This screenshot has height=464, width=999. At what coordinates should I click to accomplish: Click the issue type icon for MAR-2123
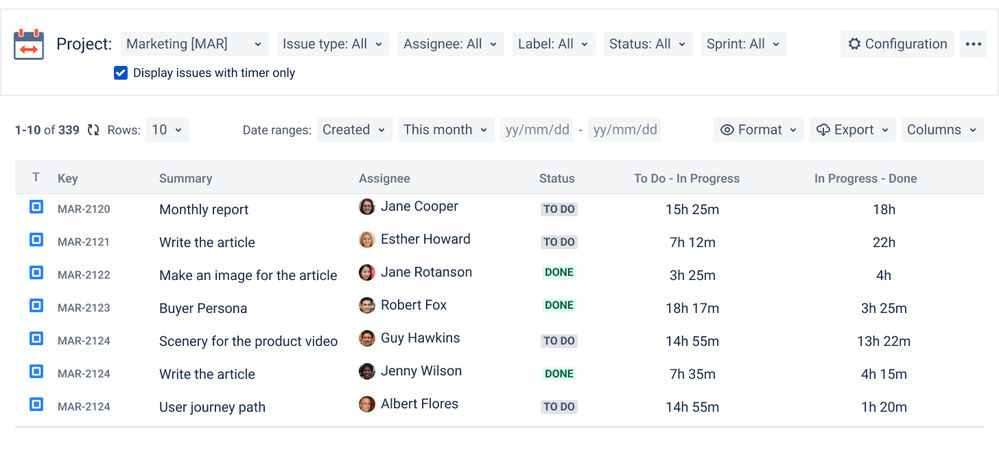tap(36, 305)
